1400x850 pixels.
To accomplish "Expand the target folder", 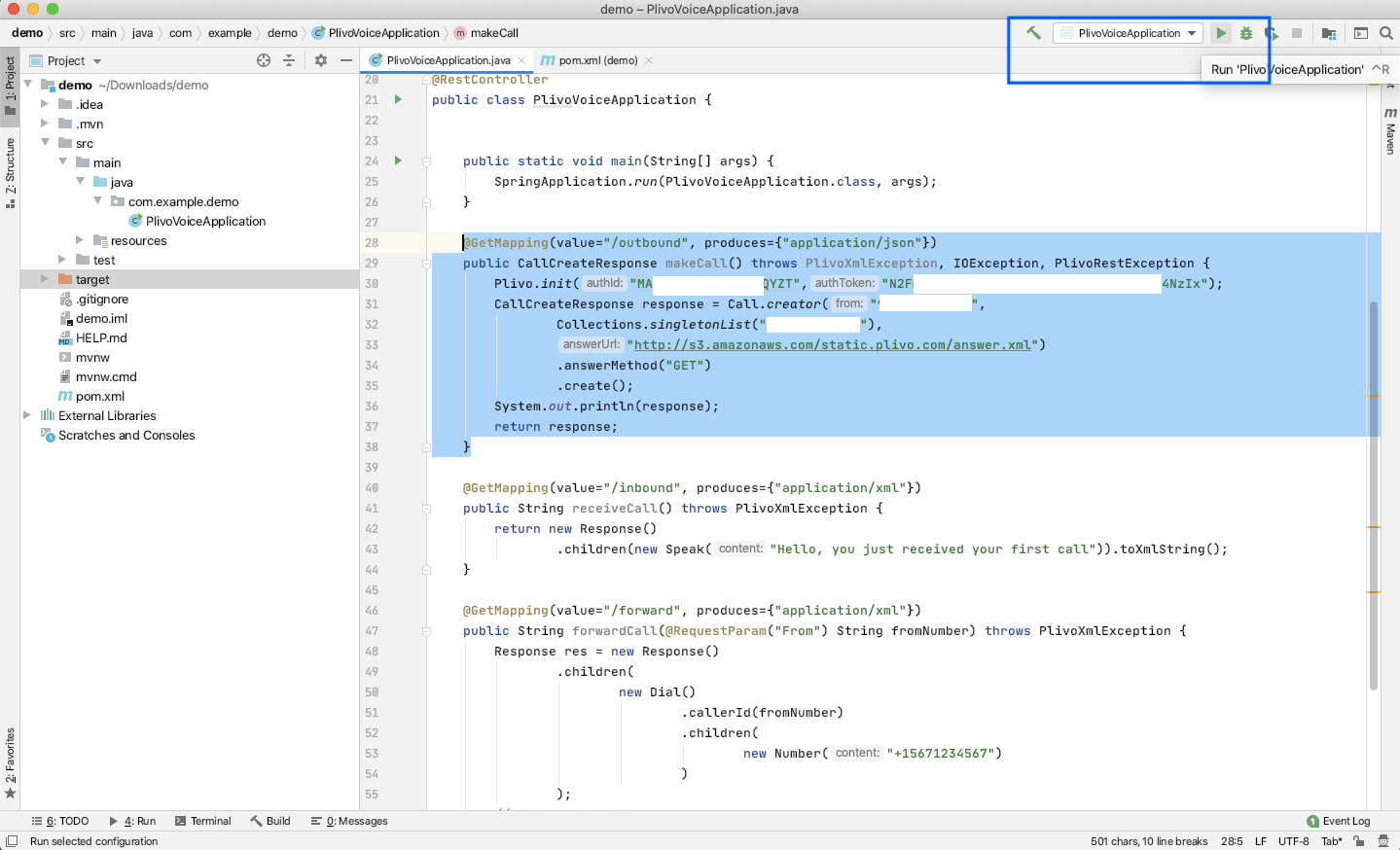I will [x=45, y=279].
